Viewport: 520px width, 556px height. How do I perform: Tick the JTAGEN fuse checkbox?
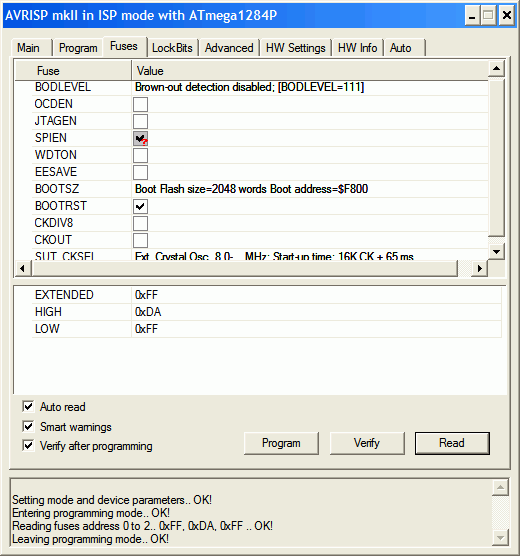[x=140, y=121]
